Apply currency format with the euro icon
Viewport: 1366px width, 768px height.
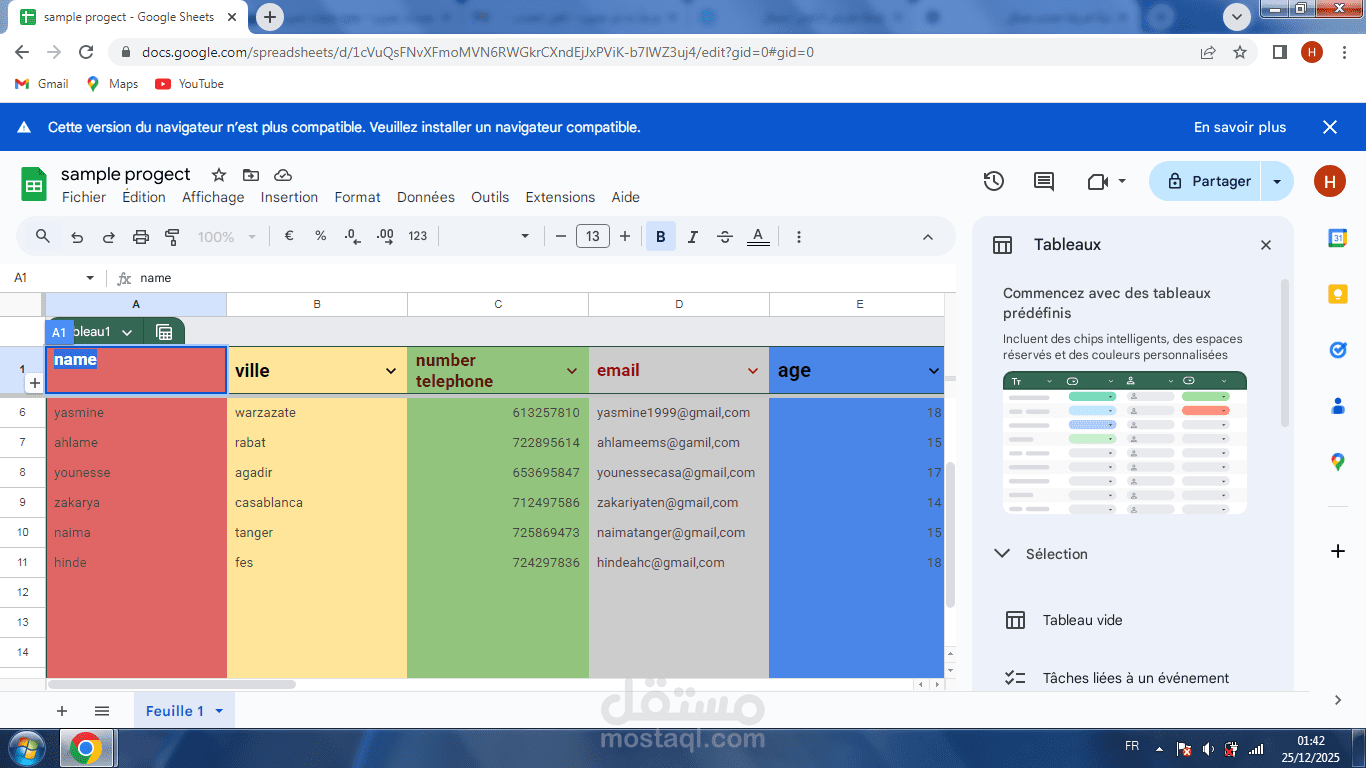tap(288, 236)
